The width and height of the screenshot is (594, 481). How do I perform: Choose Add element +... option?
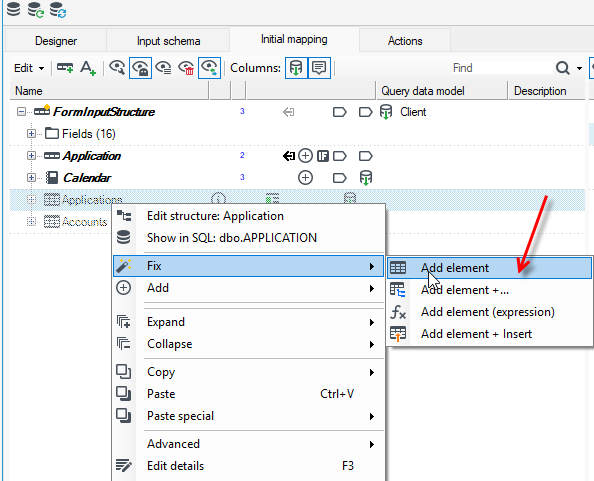click(489, 290)
